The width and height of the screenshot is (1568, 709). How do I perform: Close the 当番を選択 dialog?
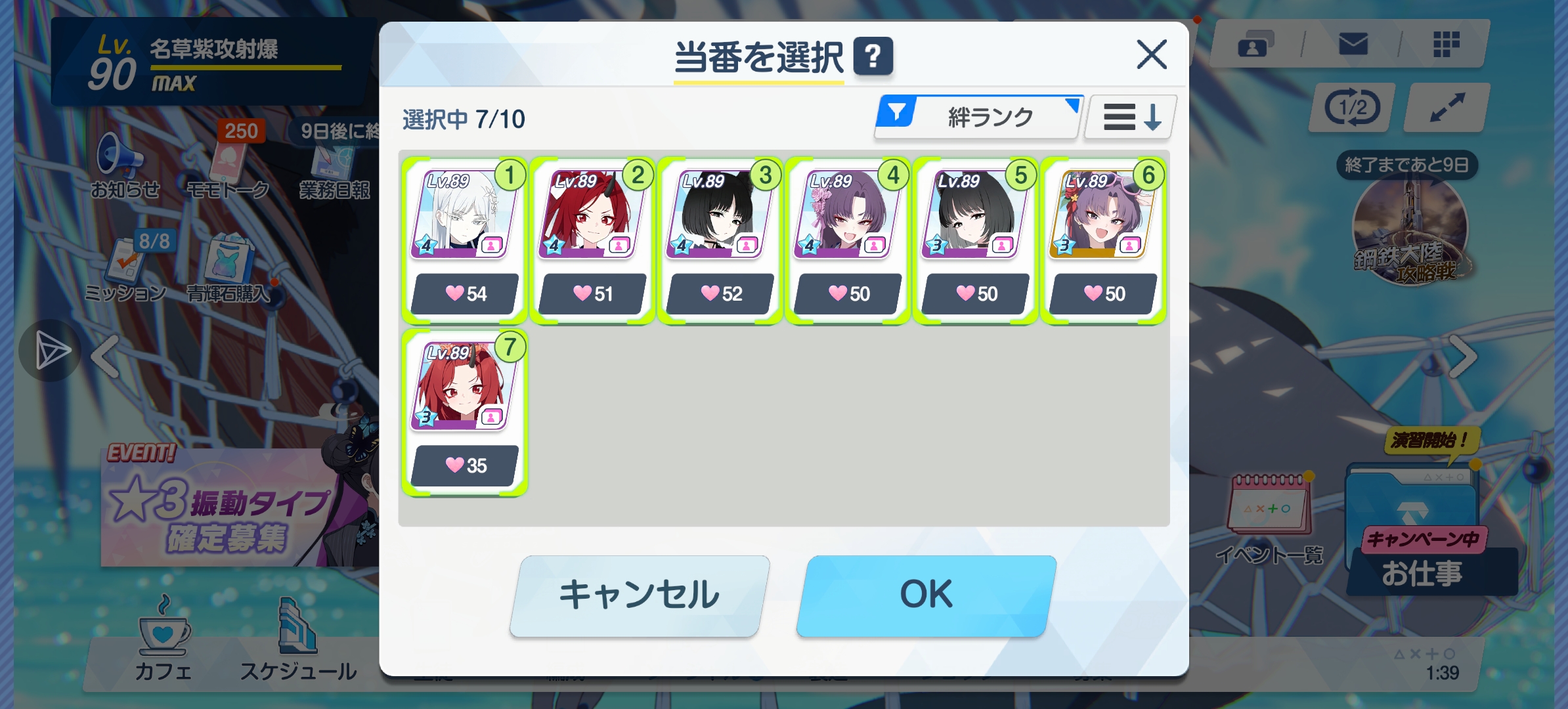click(x=1152, y=54)
